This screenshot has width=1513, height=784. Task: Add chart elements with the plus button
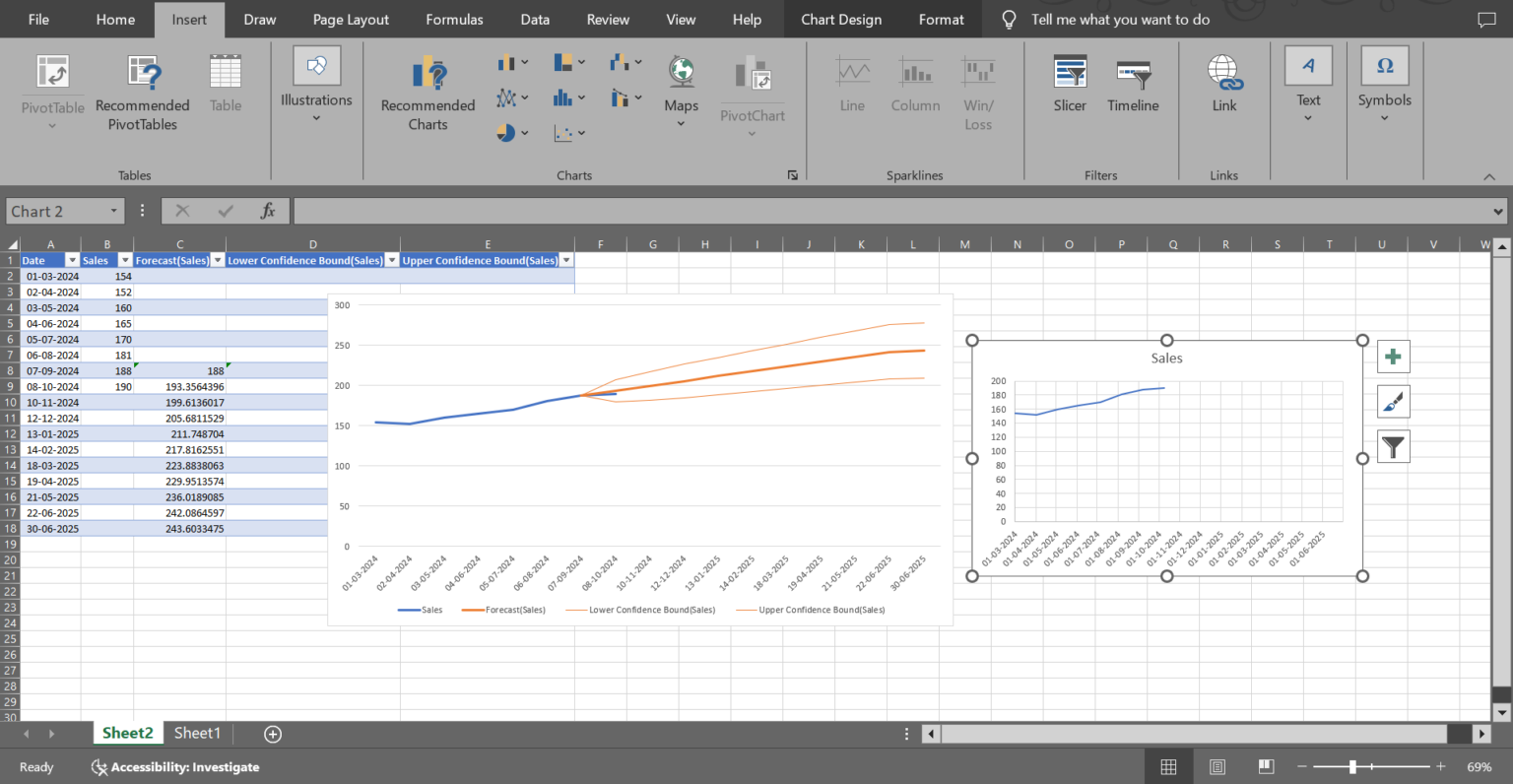point(1393,356)
